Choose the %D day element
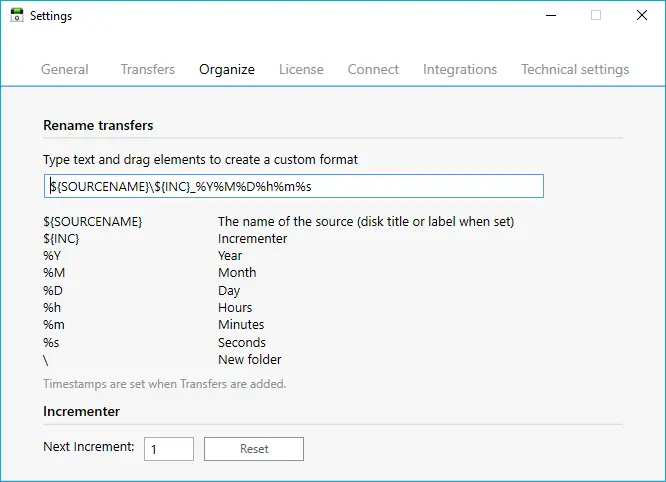 coord(53,290)
